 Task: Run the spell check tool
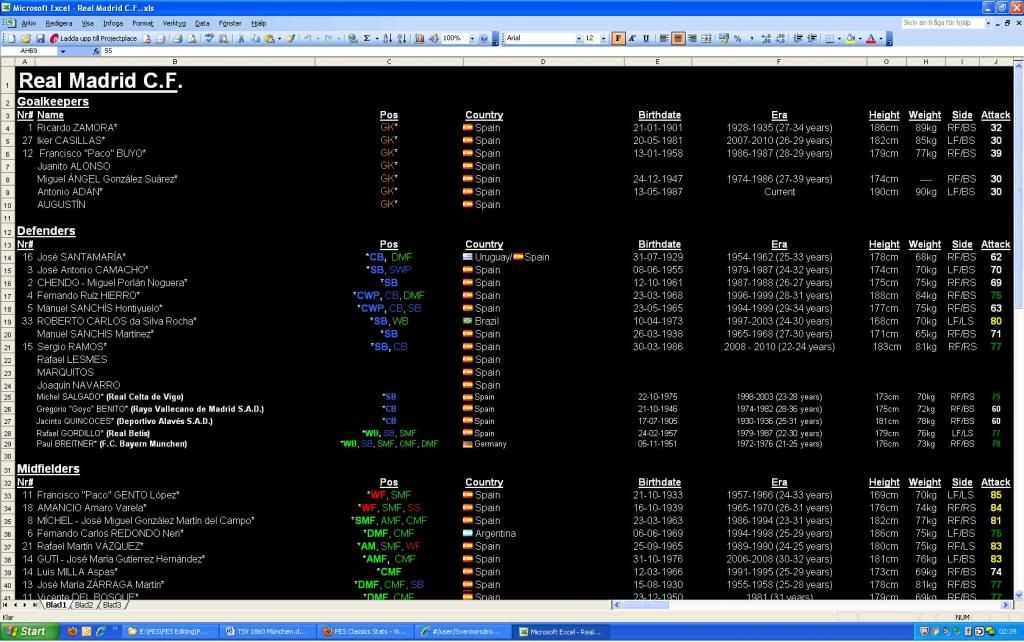click(210, 39)
